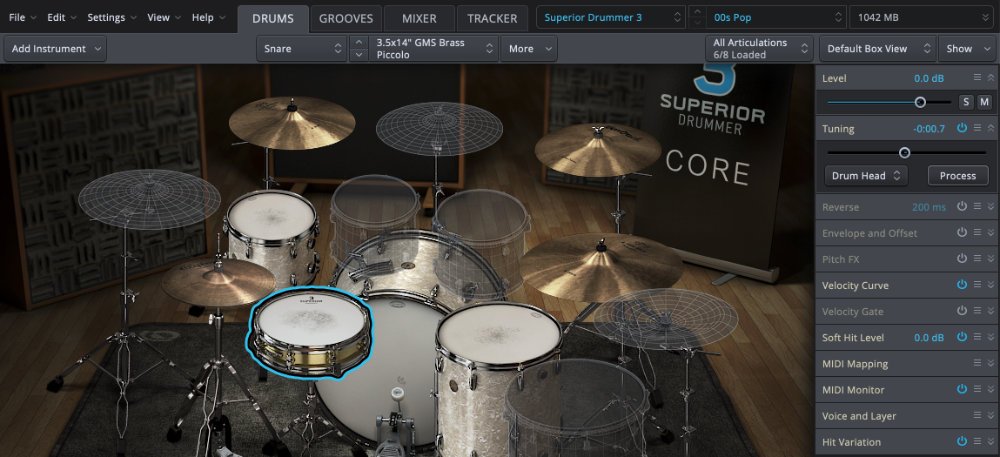Open the Show dropdown
The height and width of the screenshot is (457, 1000).
(x=966, y=48)
